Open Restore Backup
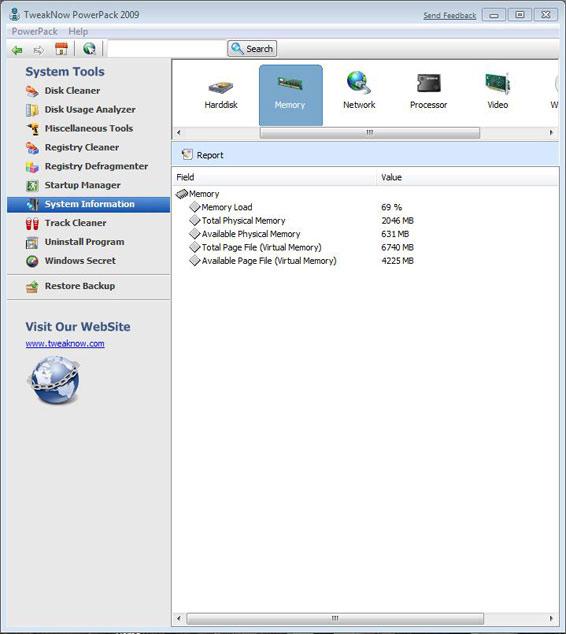The height and width of the screenshot is (634, 566). point(70,286)
